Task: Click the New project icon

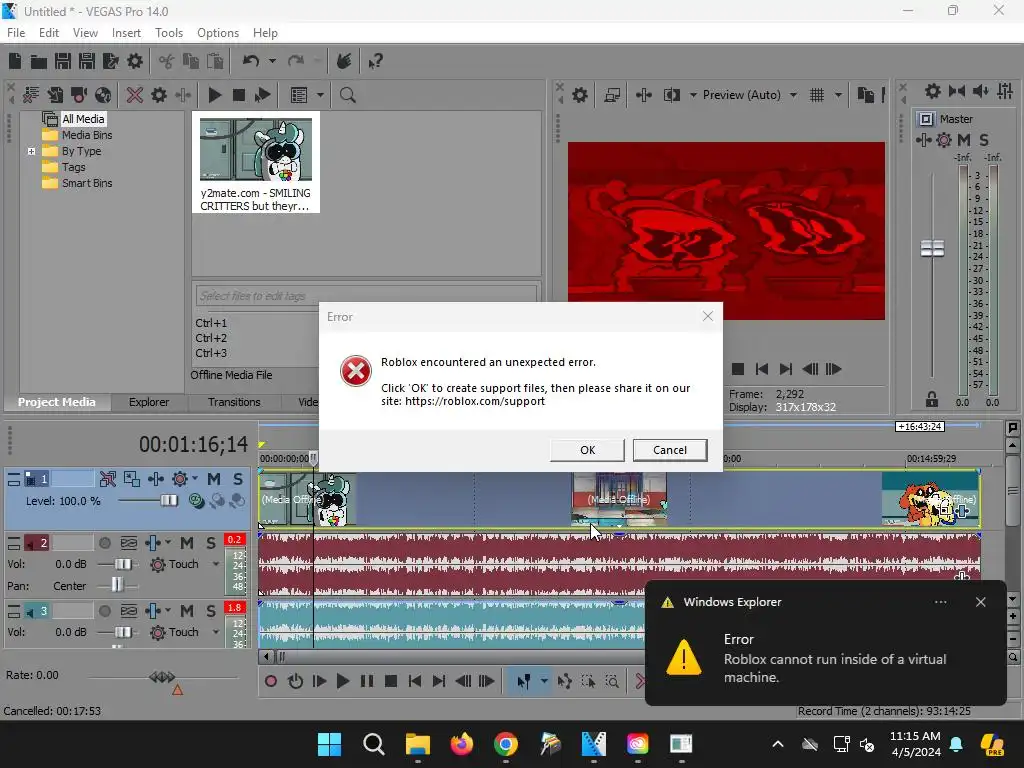Action: 15,61
